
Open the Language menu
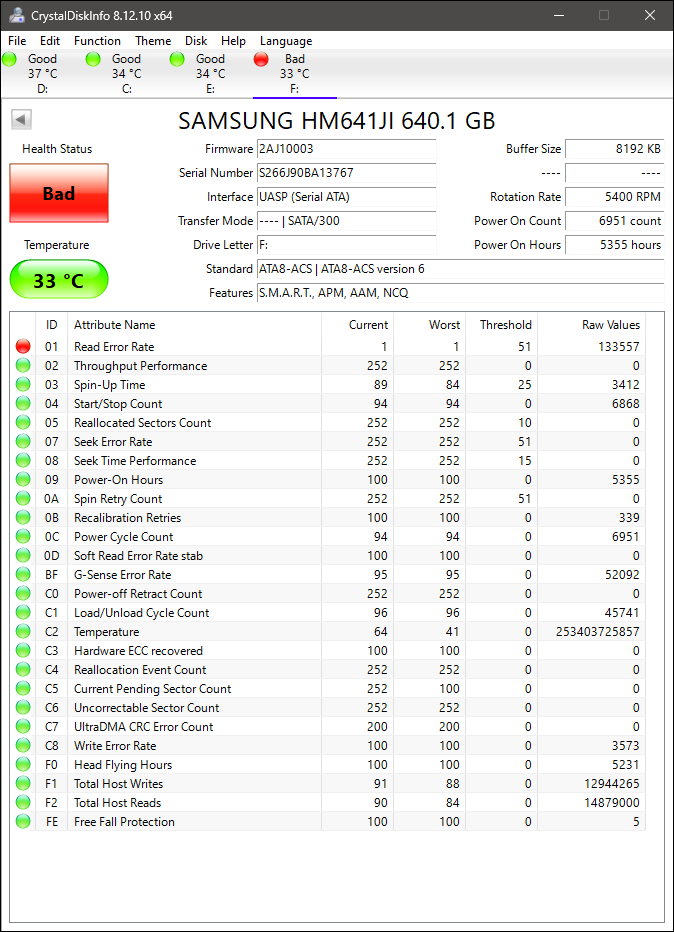click(x=286, y=40)
